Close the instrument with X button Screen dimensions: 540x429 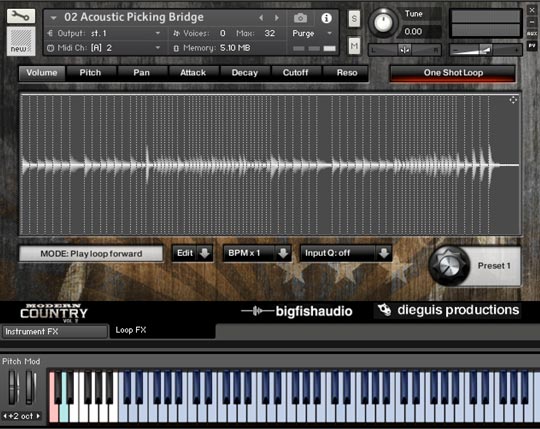click(x=532, y=10)
